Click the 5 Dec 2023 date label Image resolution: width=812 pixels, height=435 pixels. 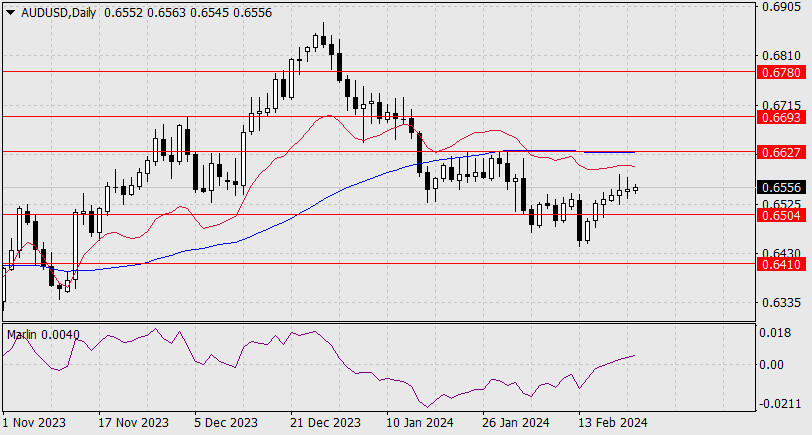click(x=226, y=423)
